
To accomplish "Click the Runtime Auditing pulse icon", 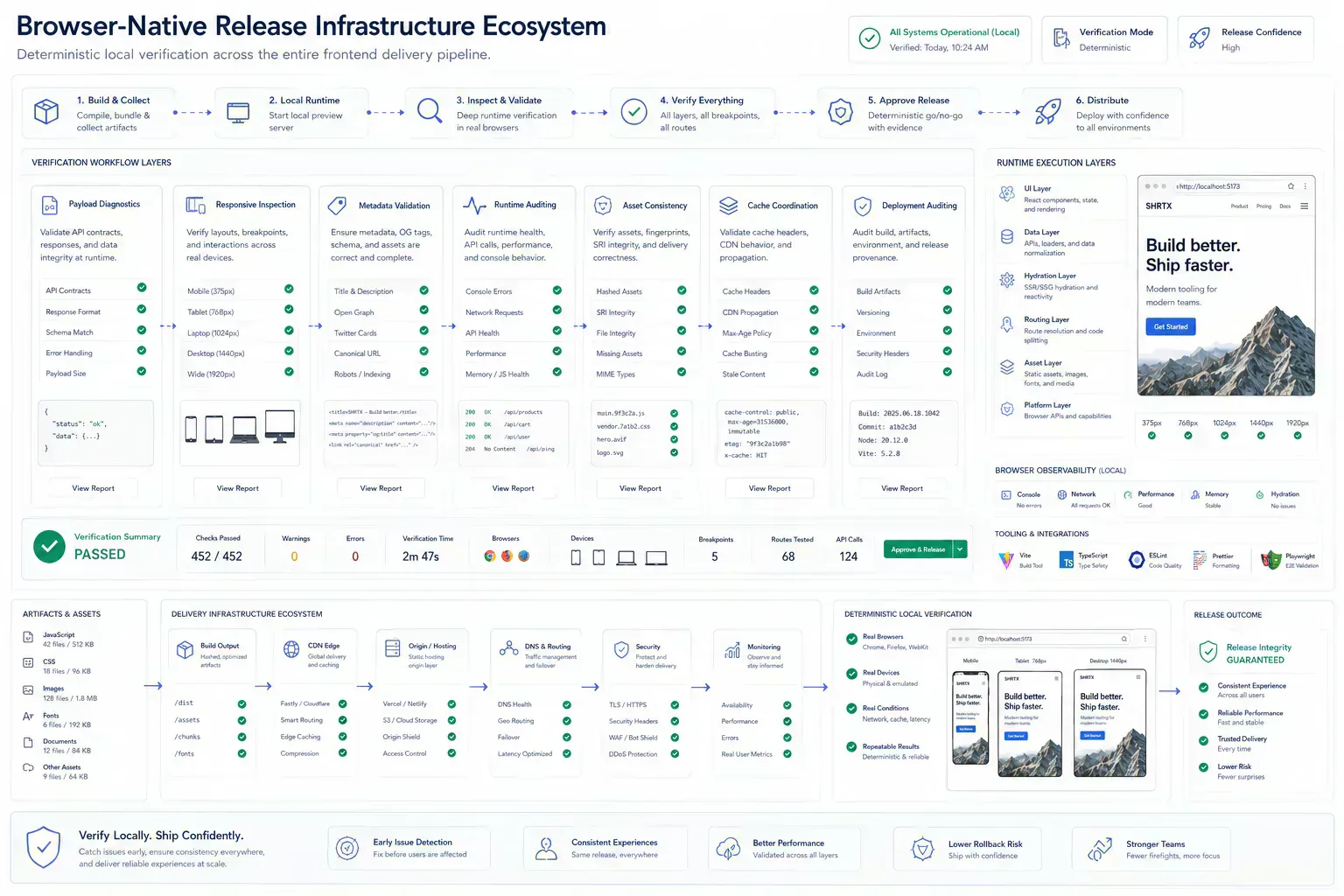I will pos(474,206).
